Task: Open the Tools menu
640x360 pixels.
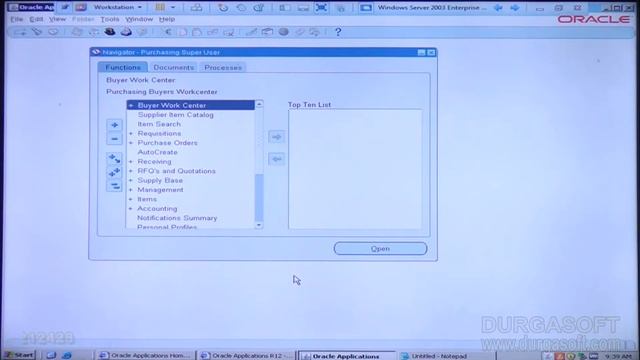Action: point(110,19)
